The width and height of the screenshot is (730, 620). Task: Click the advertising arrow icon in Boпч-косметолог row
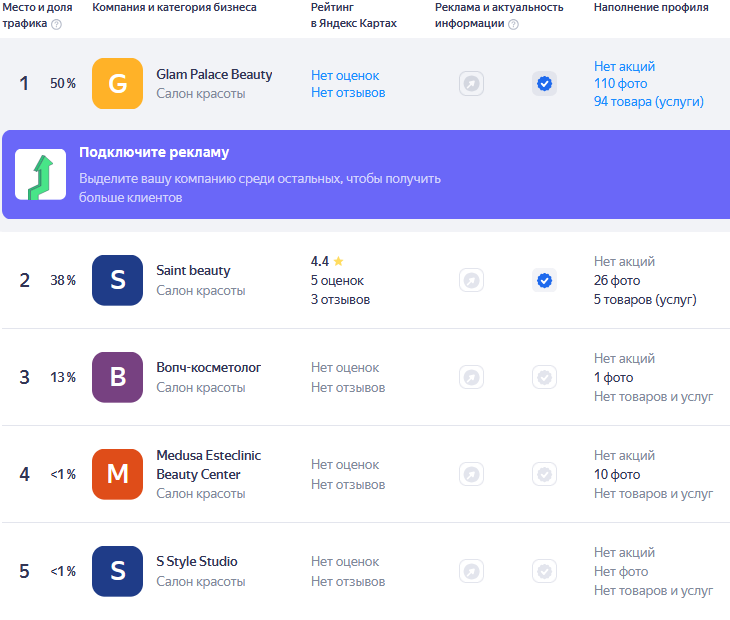click(x=471, y=377)
